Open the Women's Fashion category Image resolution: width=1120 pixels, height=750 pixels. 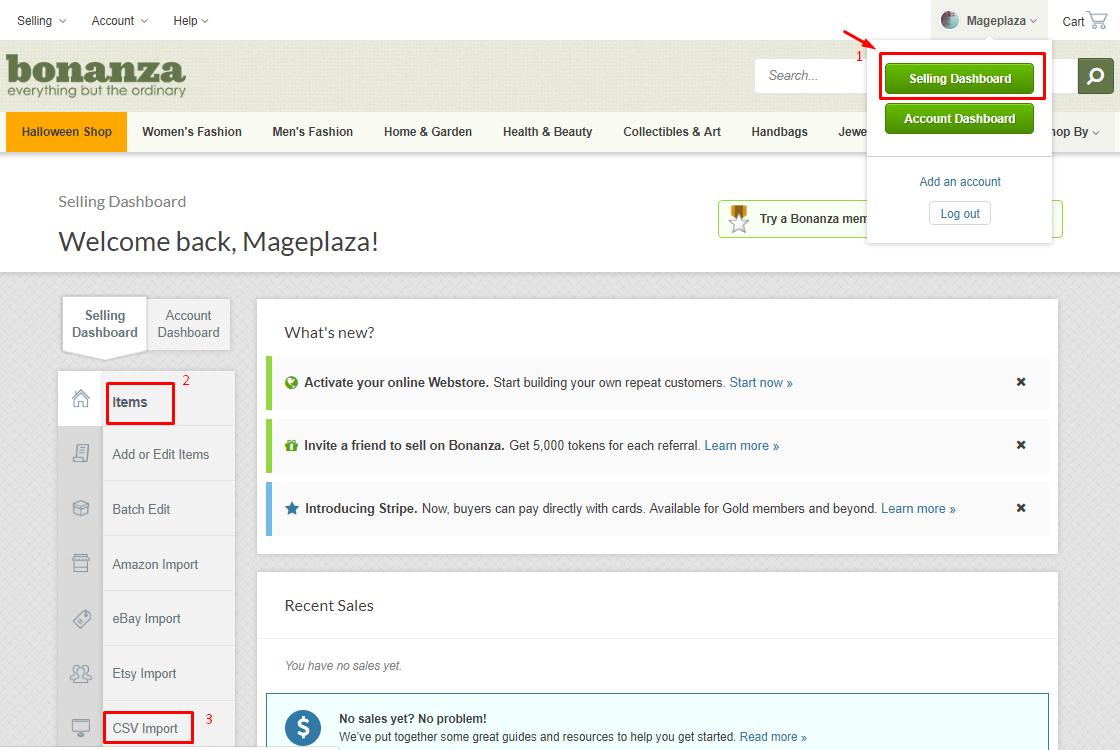[191, 131]
